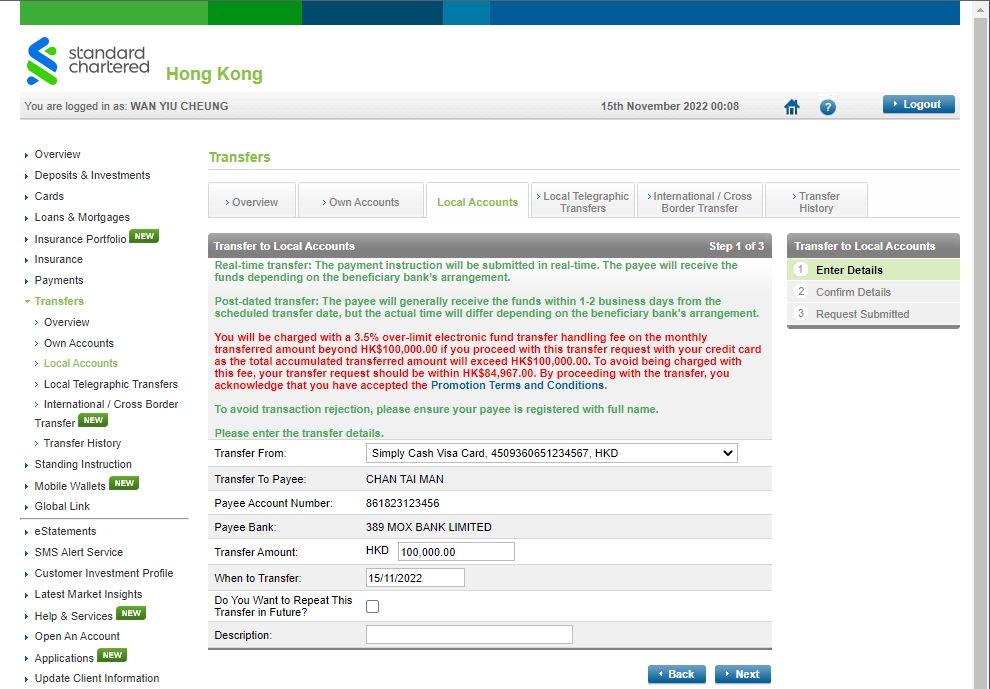Viewport: 990px width, 689px height.
Task: Expand Insurance Portfolio in sidebar
Action: (x=80, y=239)
